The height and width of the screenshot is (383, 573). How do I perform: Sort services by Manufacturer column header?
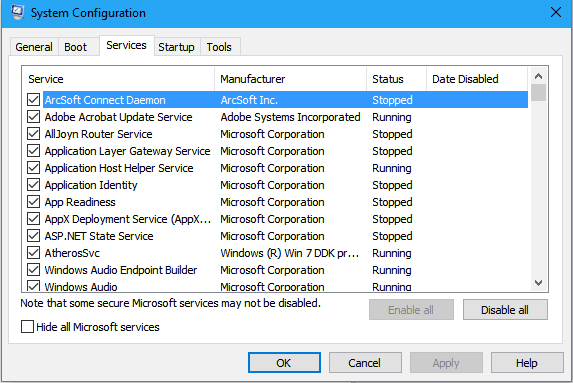tap(291, 79)
